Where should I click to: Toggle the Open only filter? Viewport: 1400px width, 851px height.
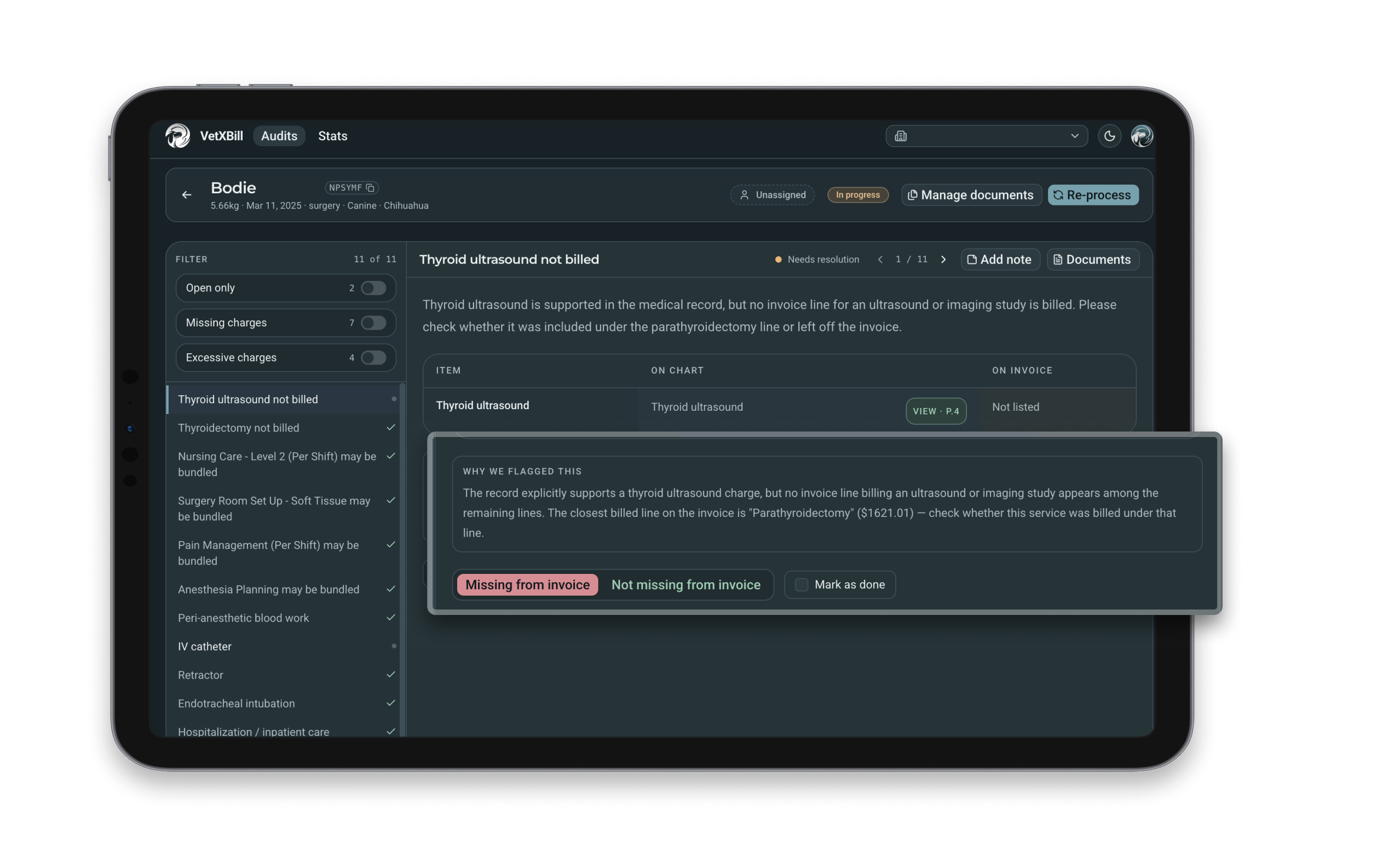click(x=373, y=288)
